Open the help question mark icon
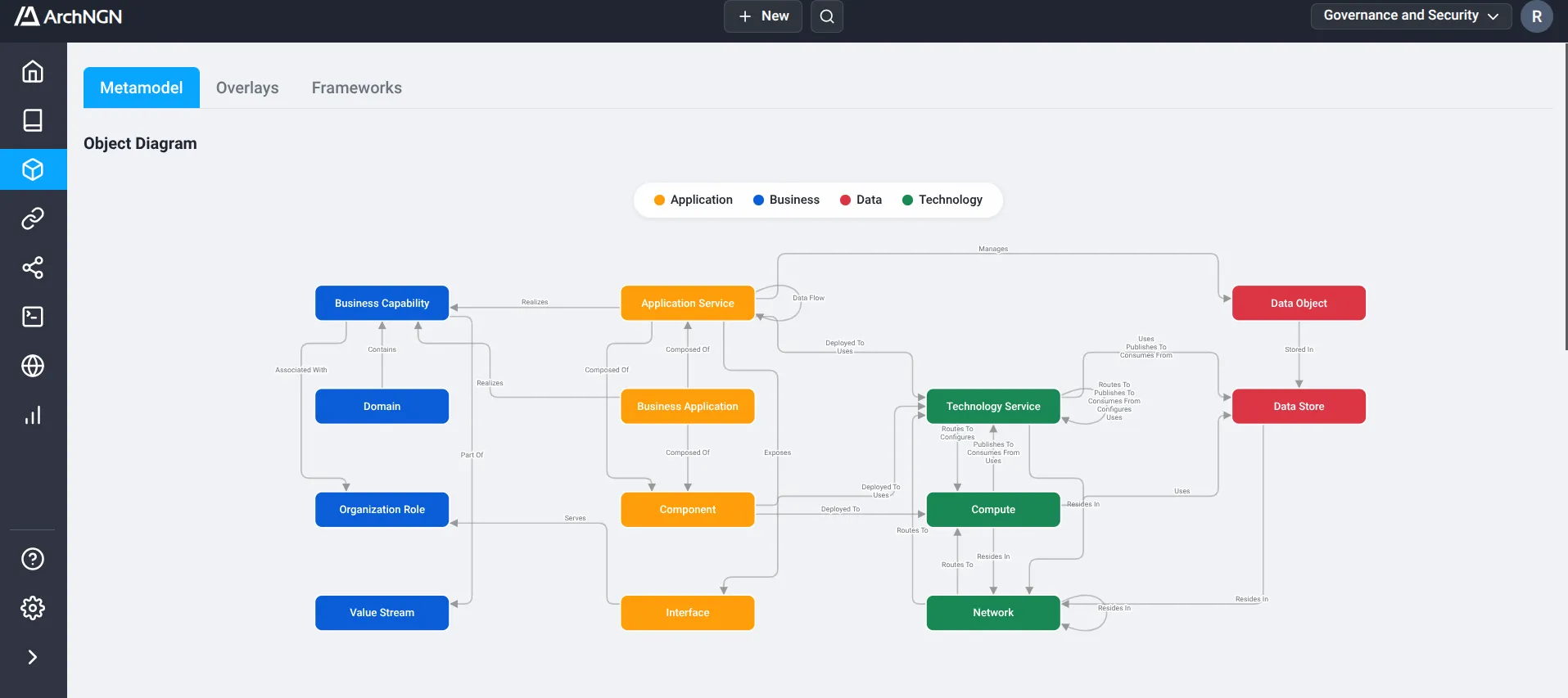 click(33, 559)
